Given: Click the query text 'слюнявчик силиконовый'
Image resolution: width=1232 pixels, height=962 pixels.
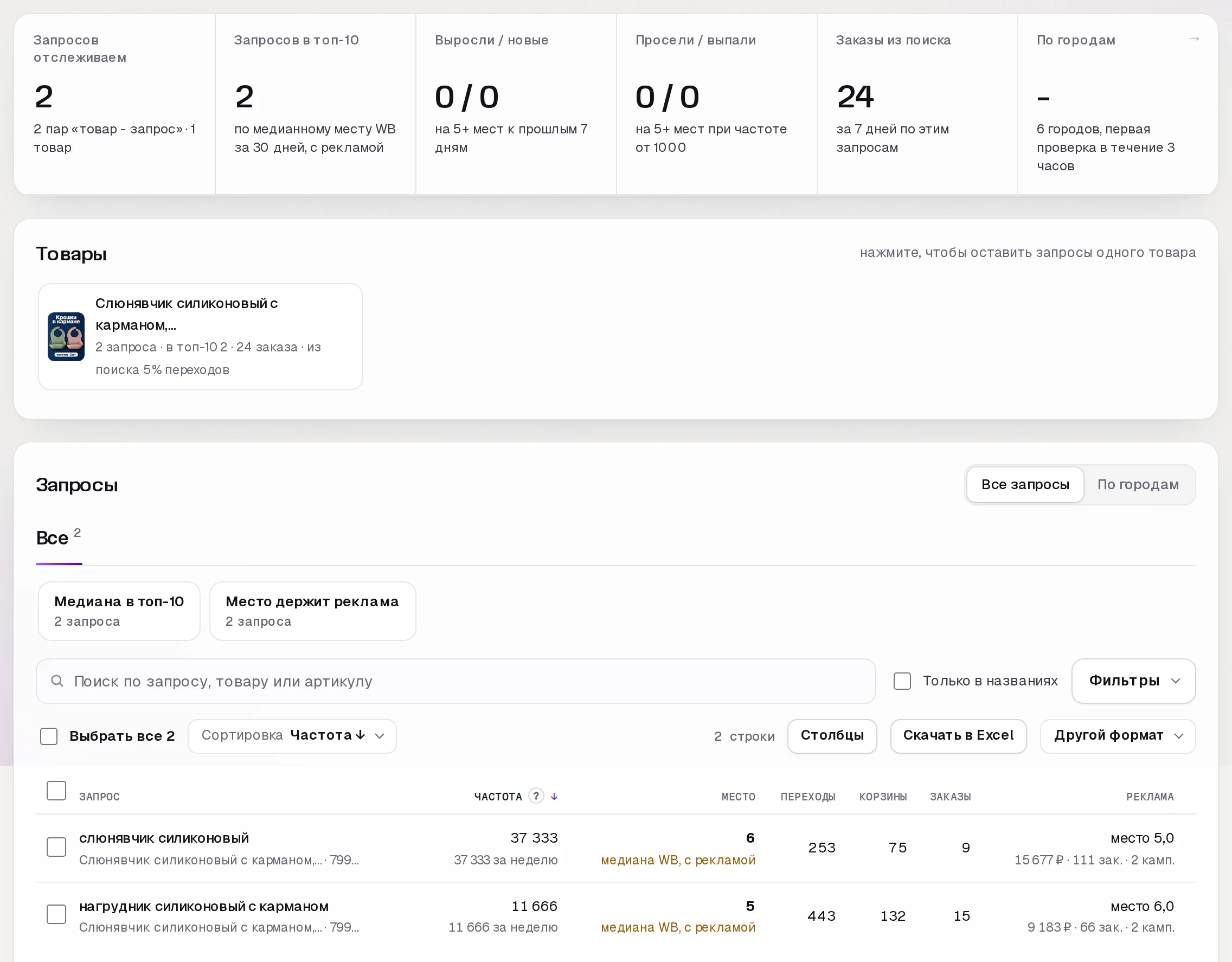Looking at the screenshot, I should (x=164, y=838).
